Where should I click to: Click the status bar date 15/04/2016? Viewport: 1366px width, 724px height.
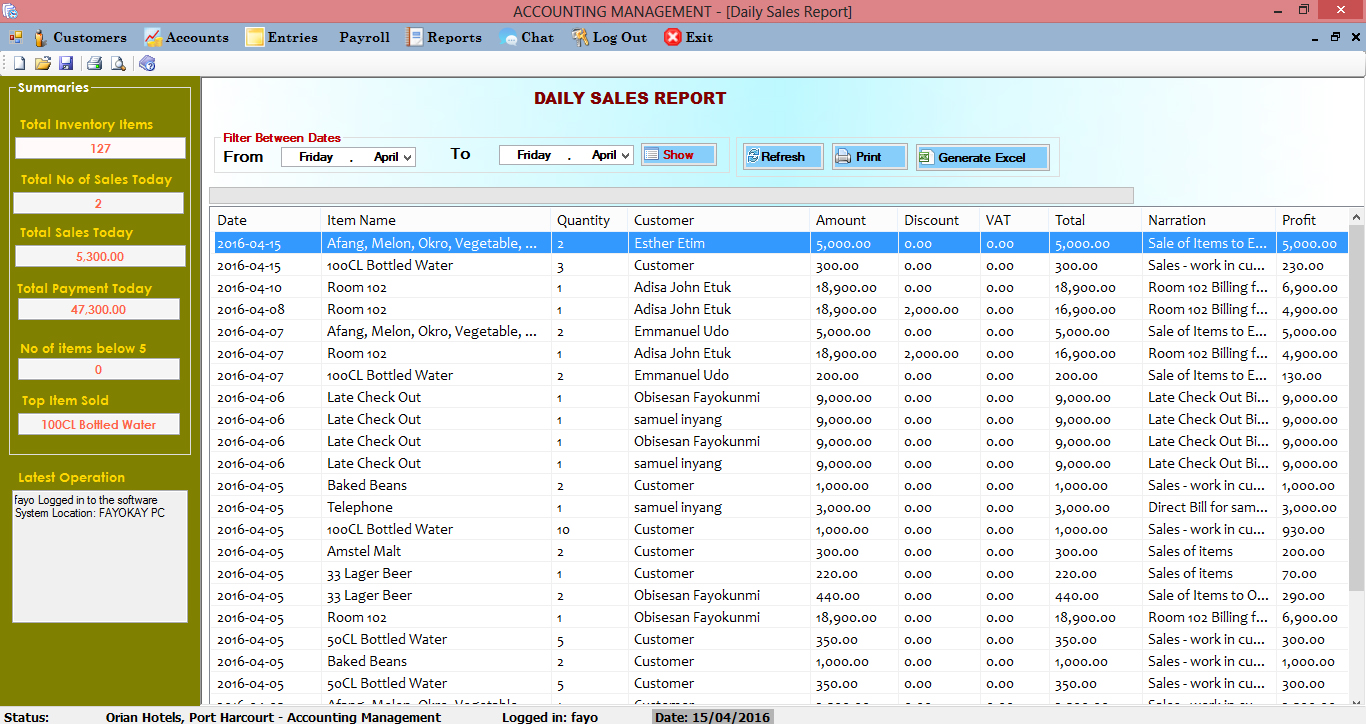712,717
